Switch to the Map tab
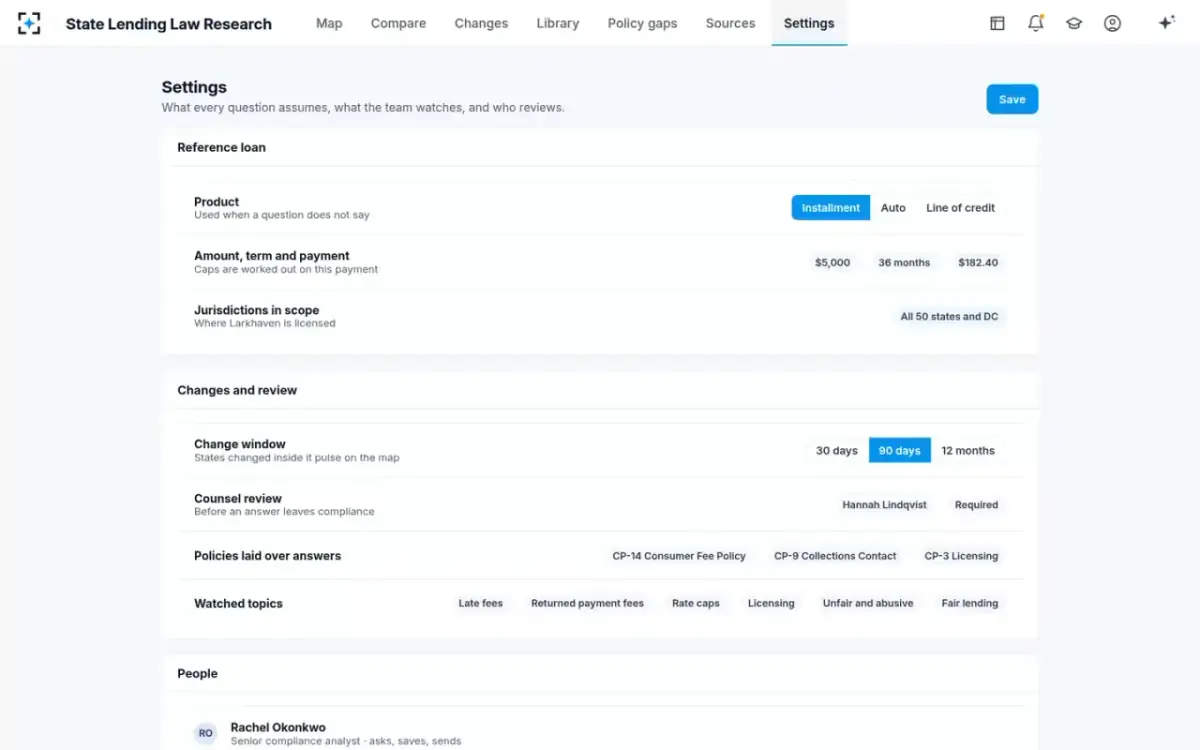 pyautogui.click(x=329, y=23)
